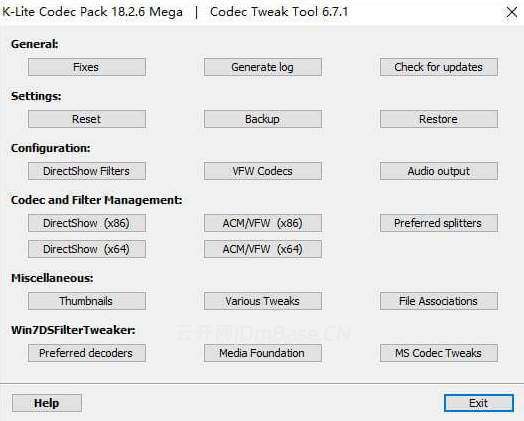Click the Help button
The width and height of the screenshot is (524, 421).
pos(47,403)
